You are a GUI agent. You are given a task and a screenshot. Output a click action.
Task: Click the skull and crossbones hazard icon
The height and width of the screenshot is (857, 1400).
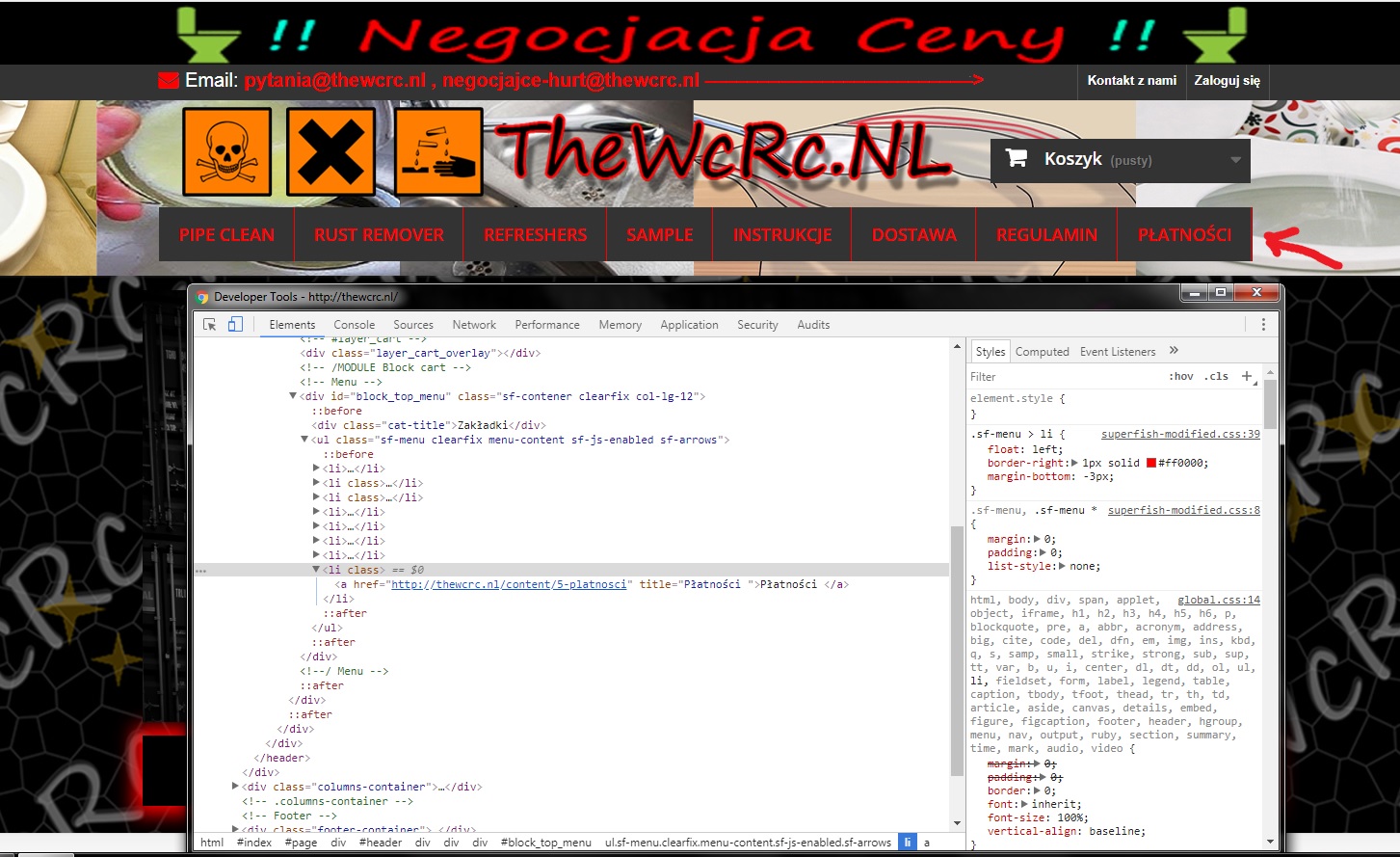tap(226, 151)
